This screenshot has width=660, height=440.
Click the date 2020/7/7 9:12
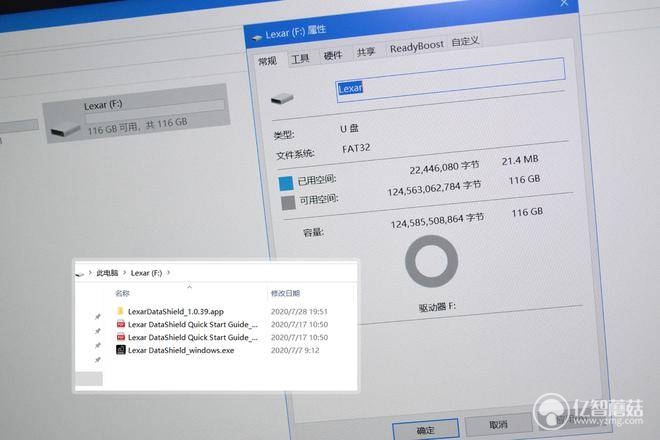(x=295, y=350)
